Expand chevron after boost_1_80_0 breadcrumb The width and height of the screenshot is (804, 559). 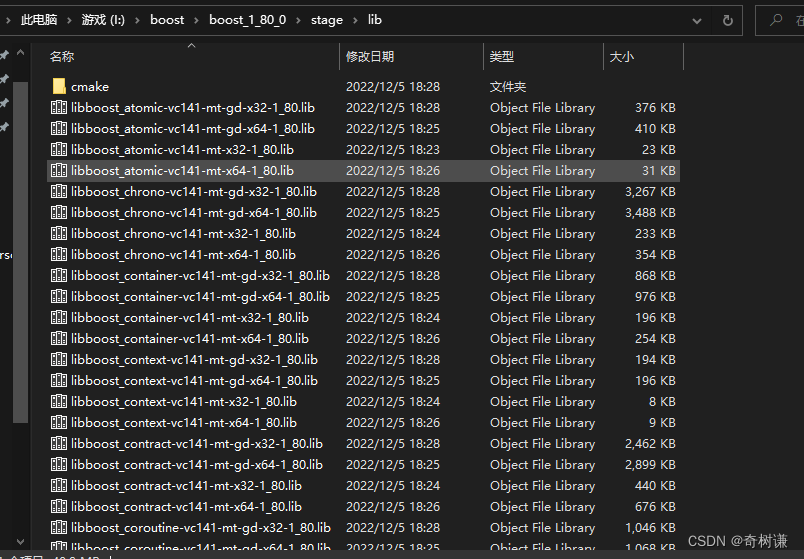(298, 21)
